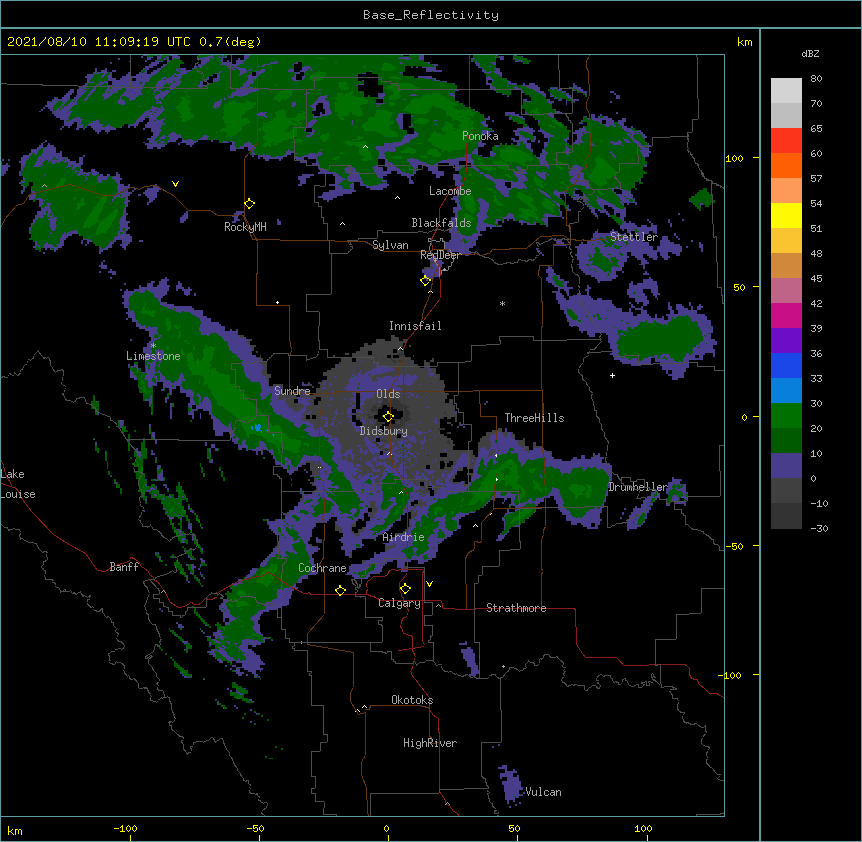Screen dimensions: 862x842
Task: Click the Sundre town label
Action: point(292,391)
